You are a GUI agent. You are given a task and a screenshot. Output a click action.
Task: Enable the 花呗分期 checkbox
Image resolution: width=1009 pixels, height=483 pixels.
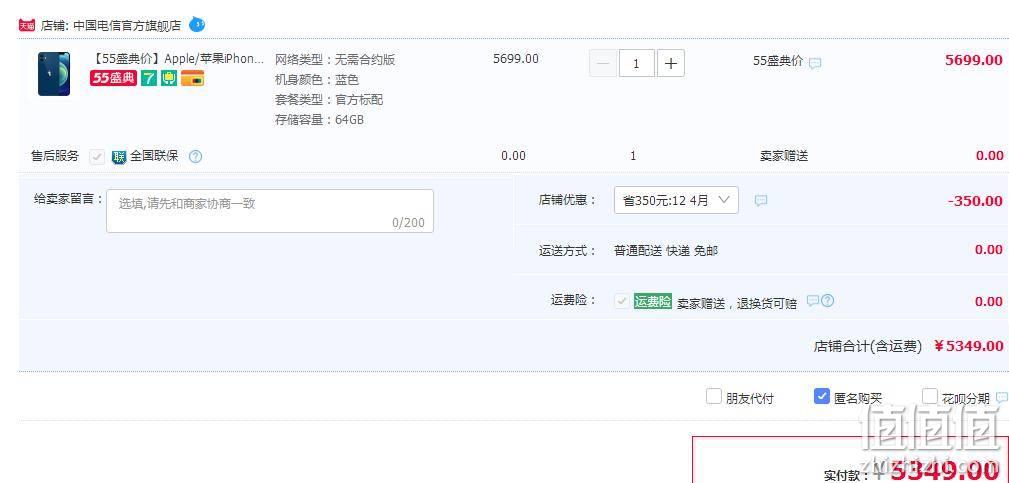coord(930,396)
